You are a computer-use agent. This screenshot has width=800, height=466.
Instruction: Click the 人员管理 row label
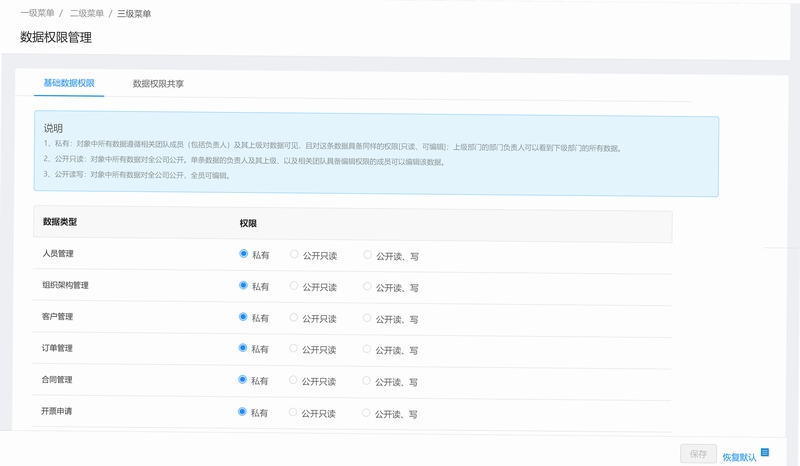click(x=58, y=253)
